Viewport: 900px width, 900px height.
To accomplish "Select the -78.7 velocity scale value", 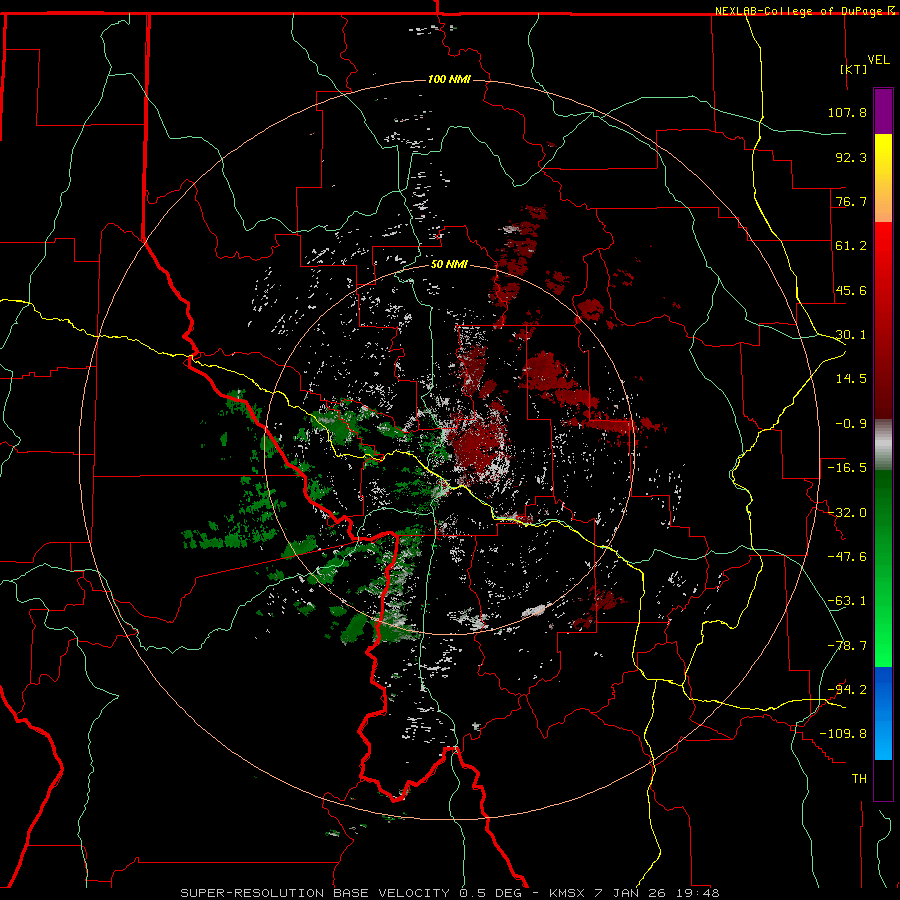I will pyautogui.click(x=847, y=646).
